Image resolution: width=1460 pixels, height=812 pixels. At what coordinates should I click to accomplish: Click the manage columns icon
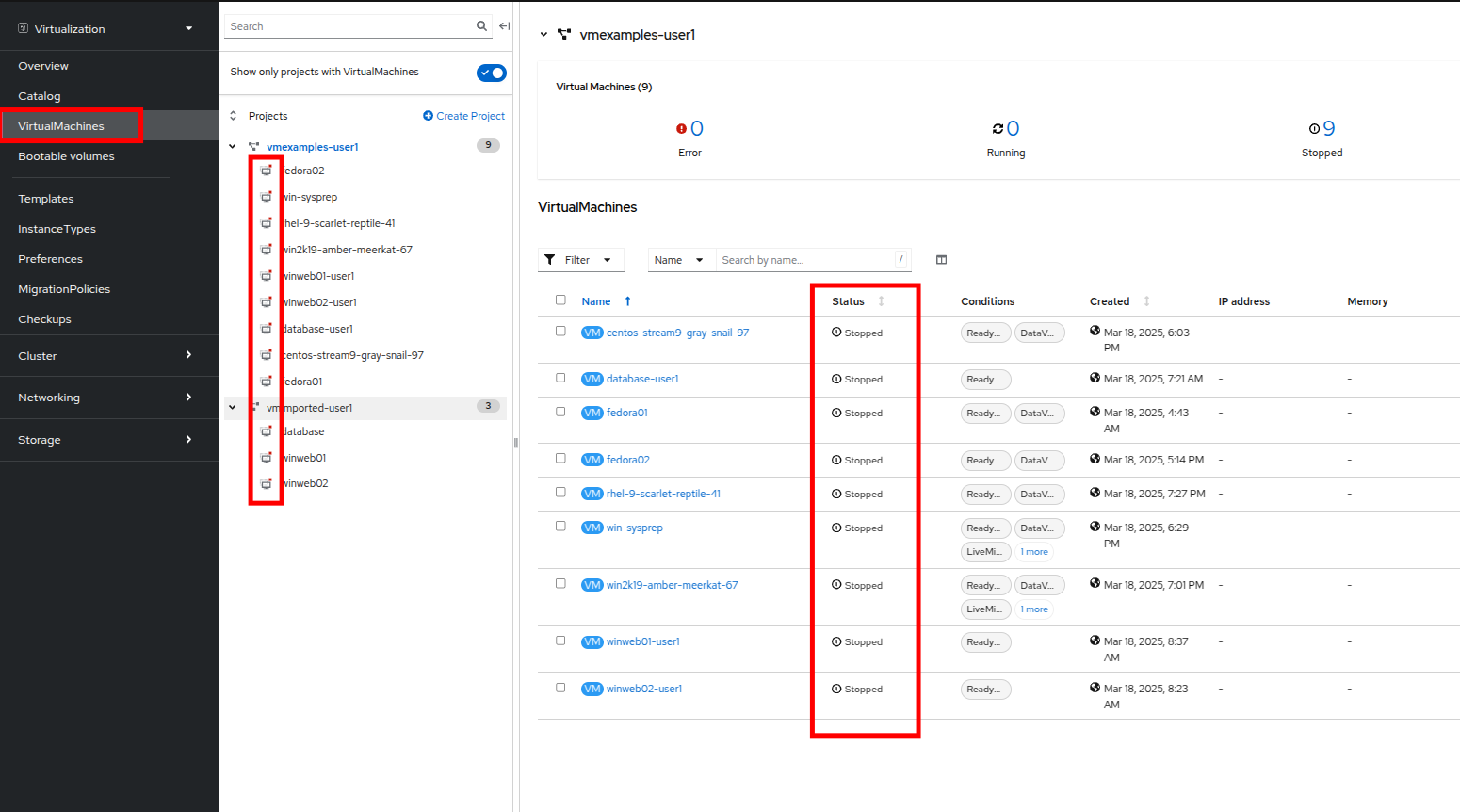click(941, 260)
